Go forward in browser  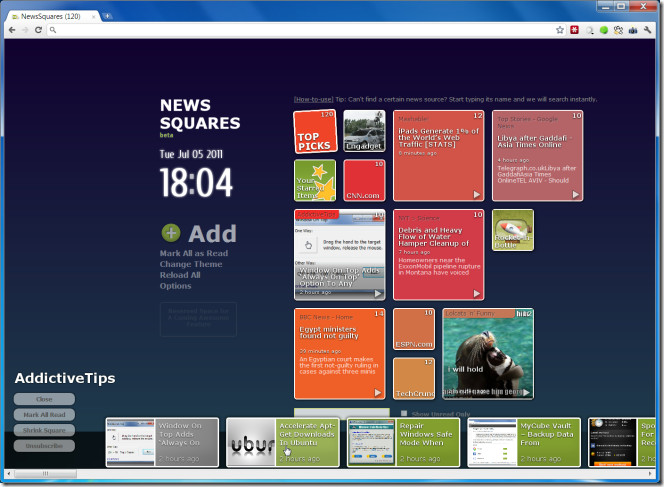pyautogui.click(x=25, y=30)
